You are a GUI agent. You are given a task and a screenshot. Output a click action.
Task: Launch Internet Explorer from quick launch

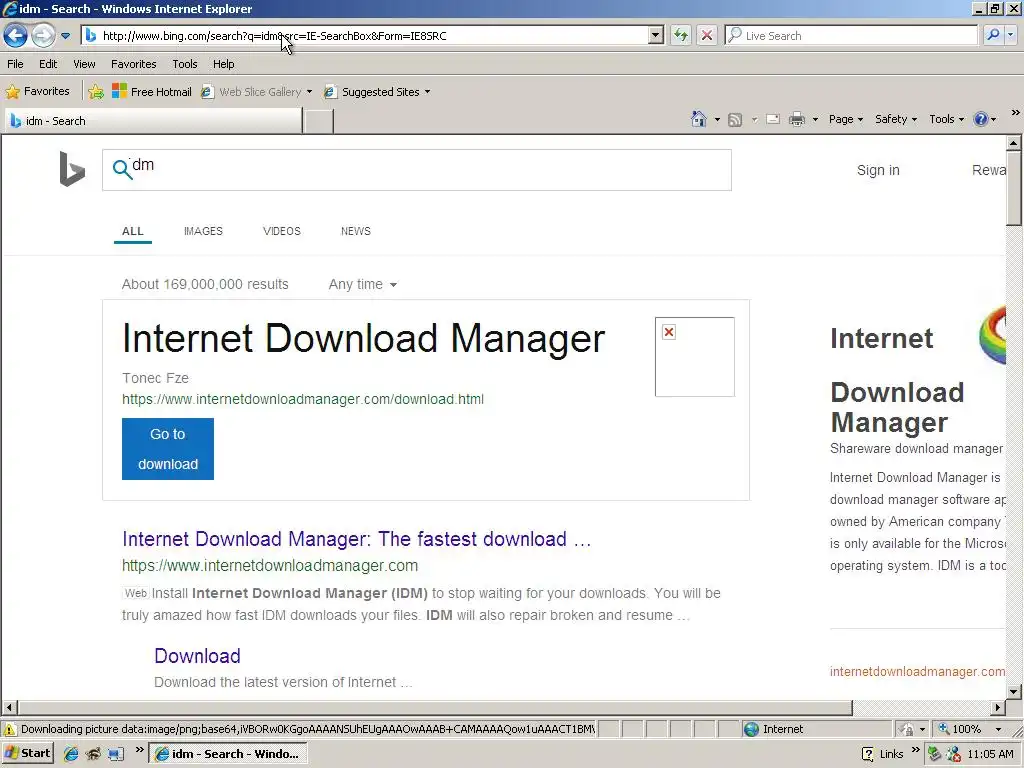(71, 754)
